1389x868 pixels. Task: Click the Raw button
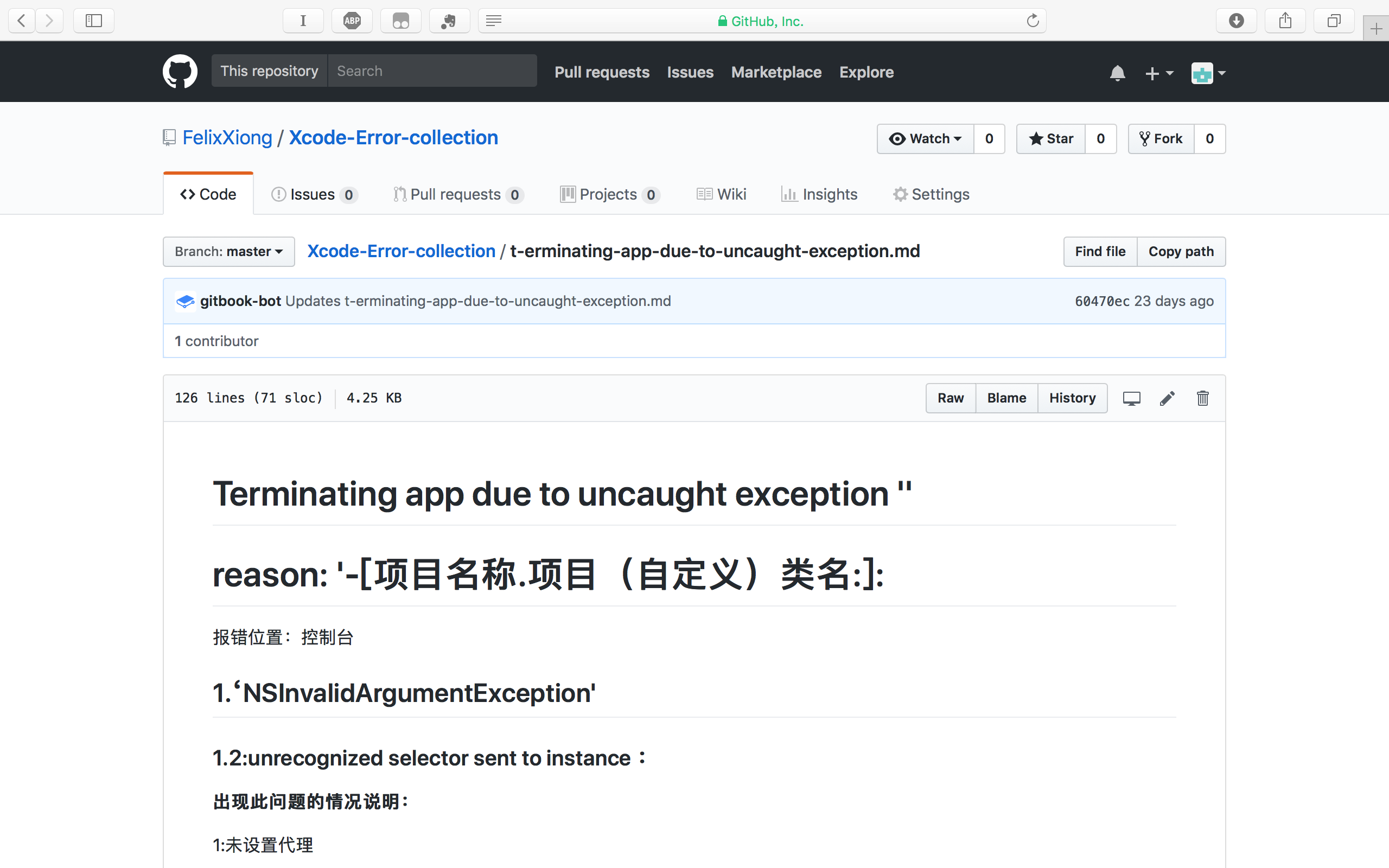point(951,398)
